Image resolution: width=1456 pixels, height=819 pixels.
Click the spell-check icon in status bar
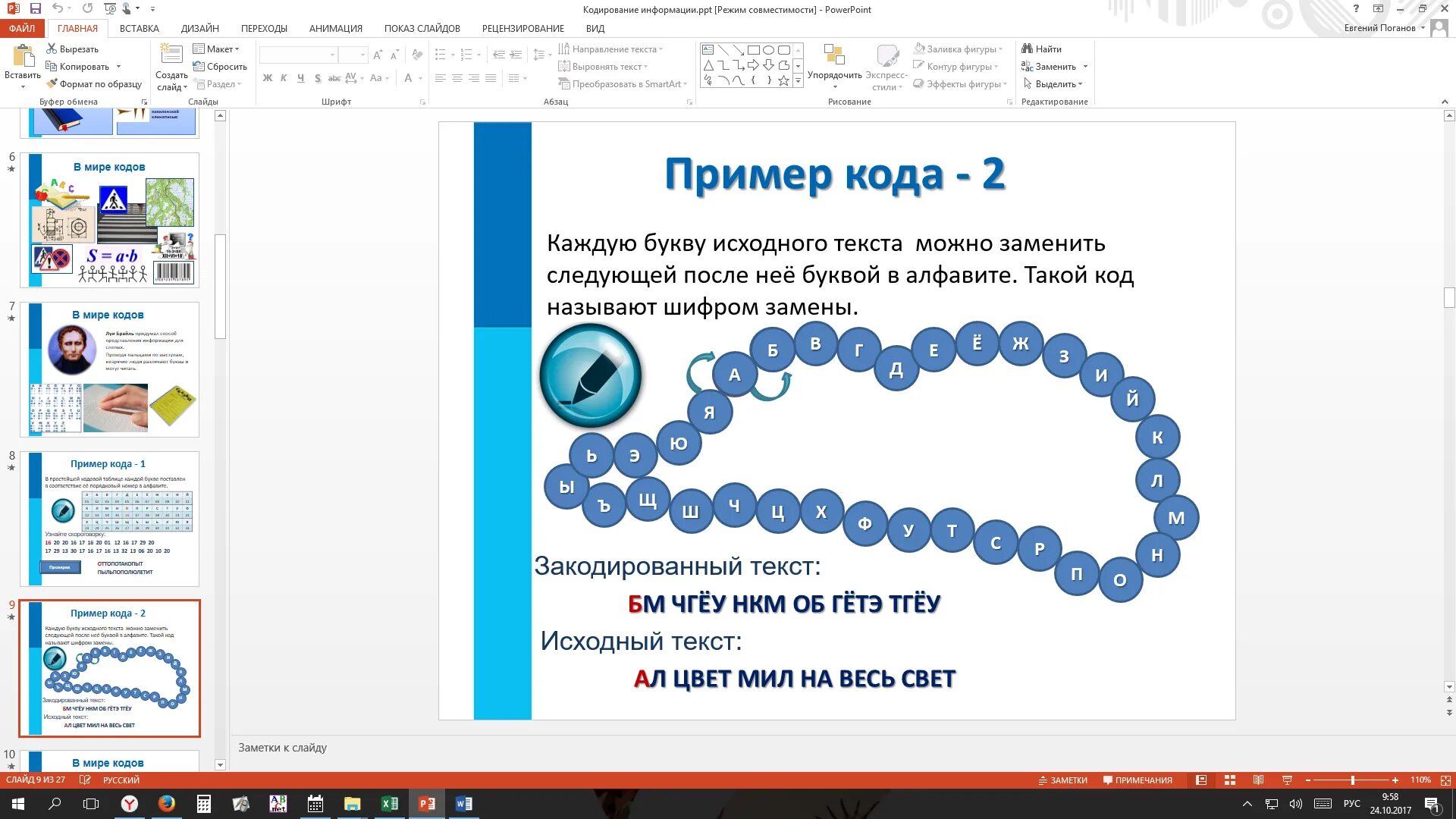pos(86,780)
